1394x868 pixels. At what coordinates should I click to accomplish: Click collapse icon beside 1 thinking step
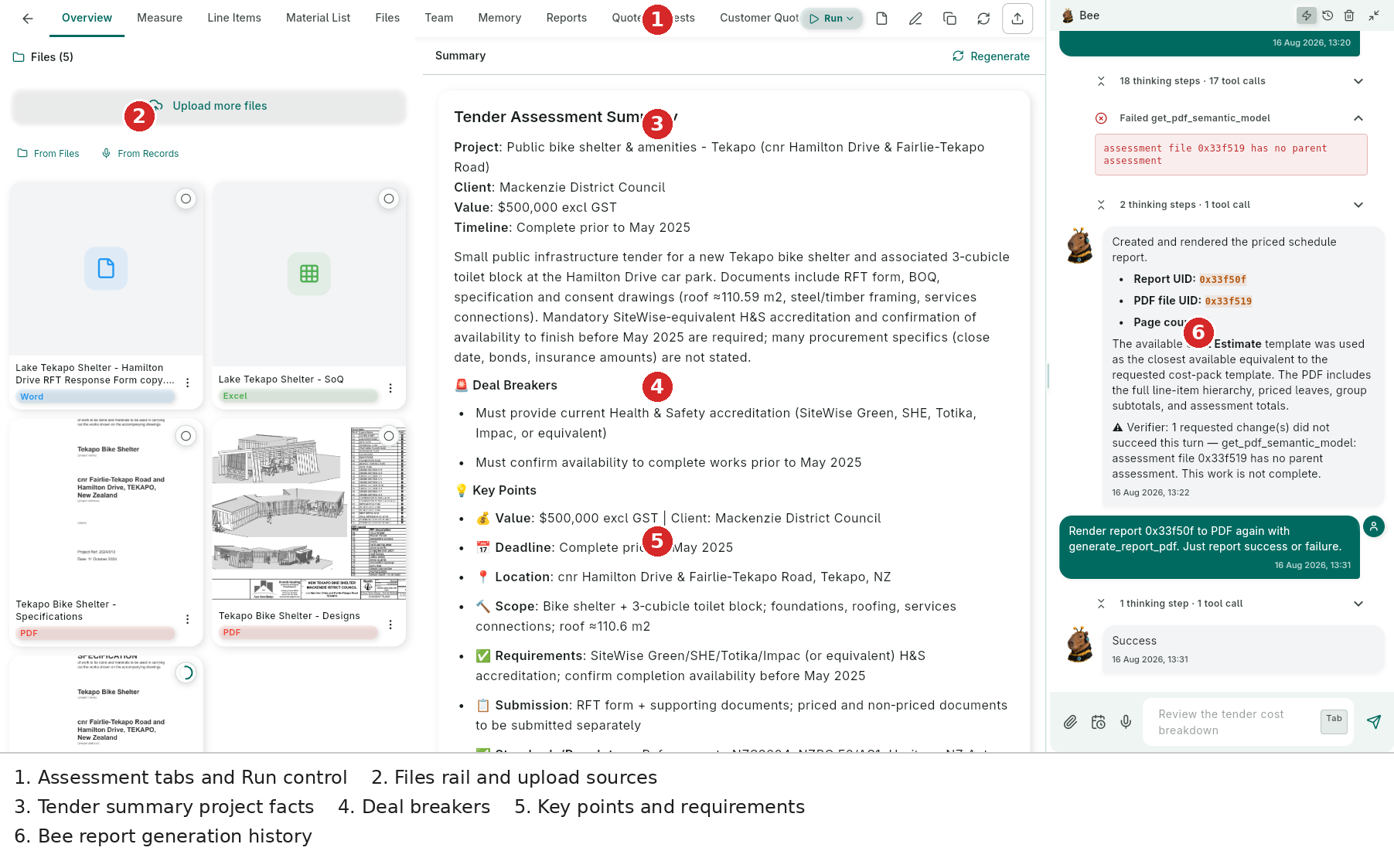(x=1101, y=604)
